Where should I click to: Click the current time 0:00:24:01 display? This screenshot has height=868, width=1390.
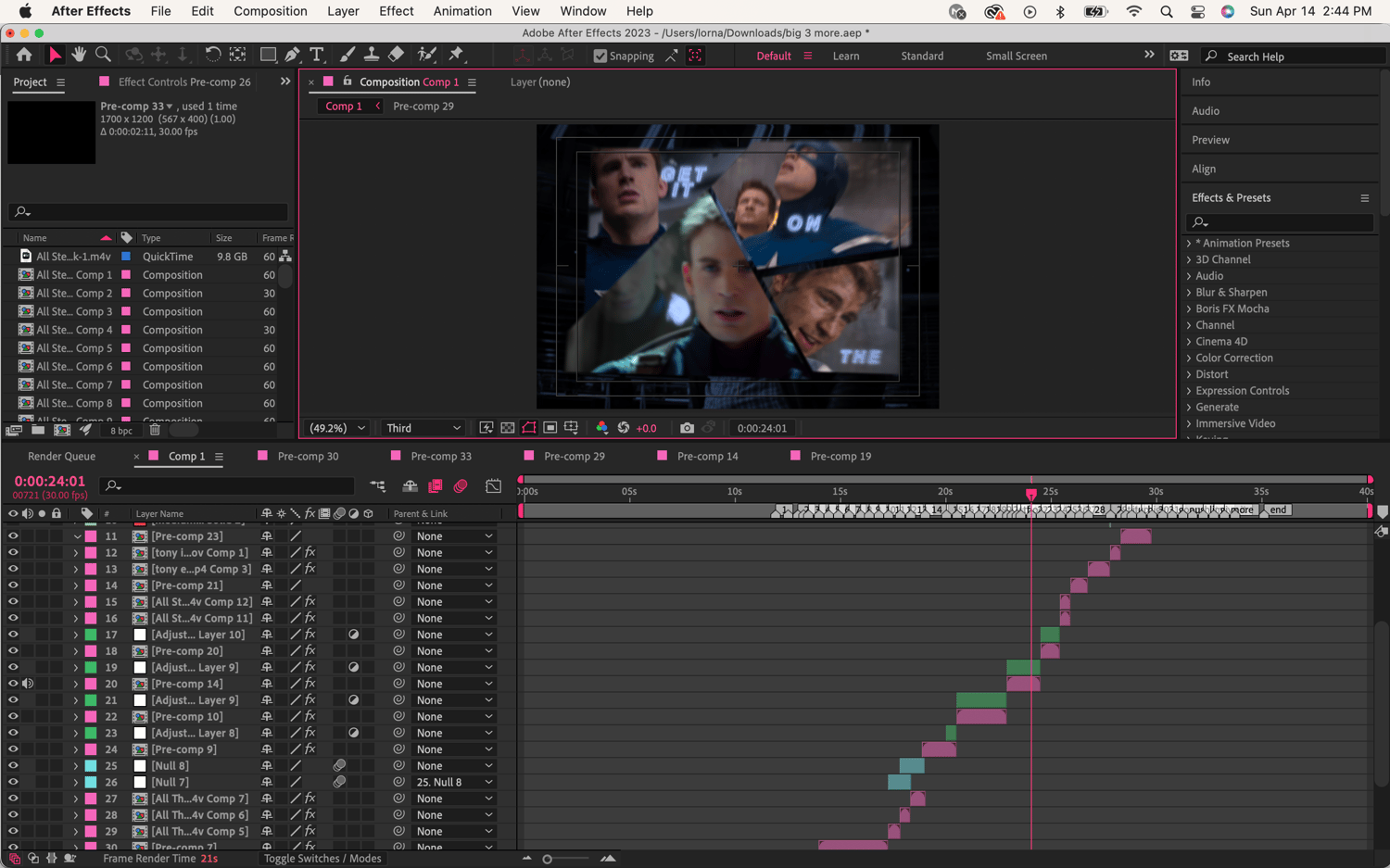click(x=49, y=481)
